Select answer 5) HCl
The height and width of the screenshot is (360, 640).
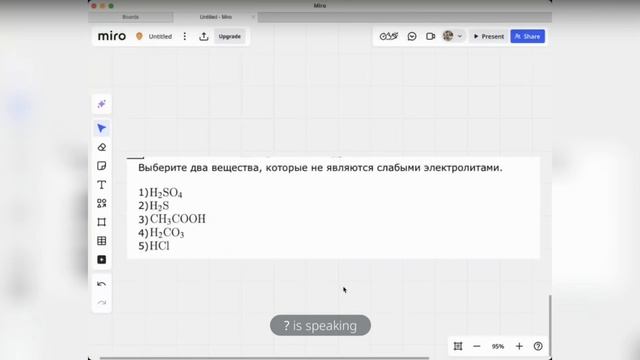point(154,246)
